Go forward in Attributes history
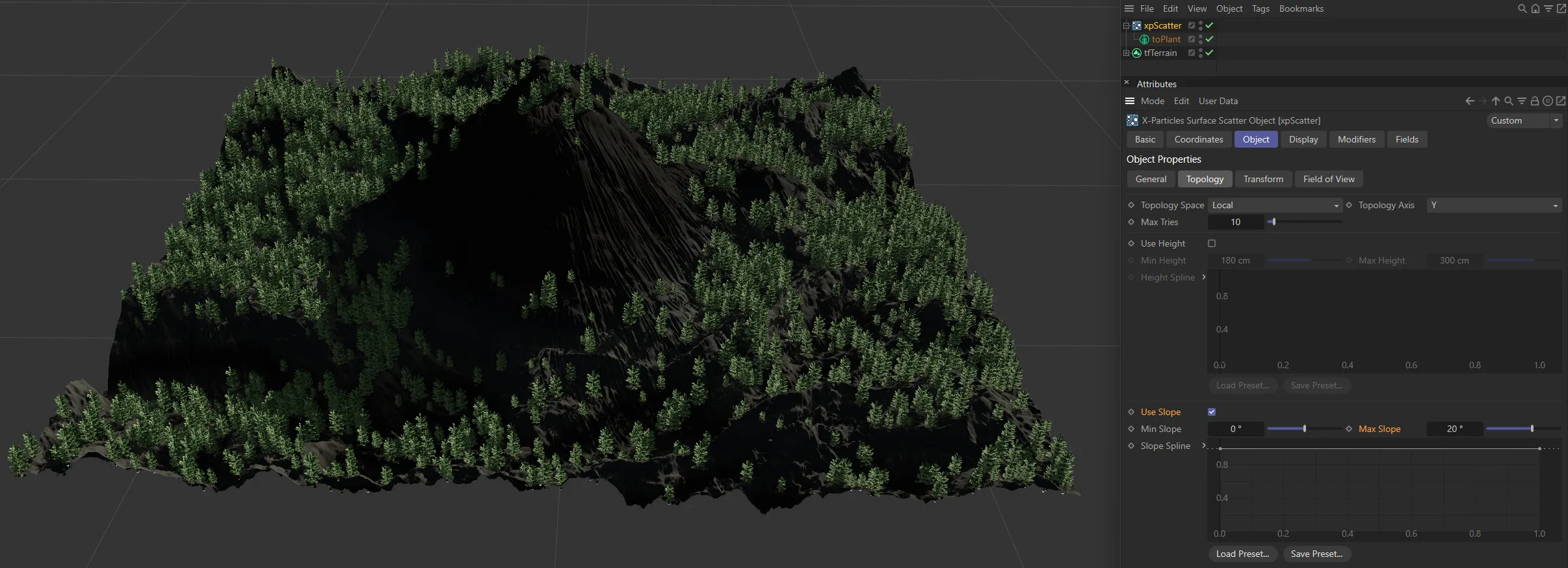The width and height of the screenshot is (1568, 568). [x=1483, y=101]
